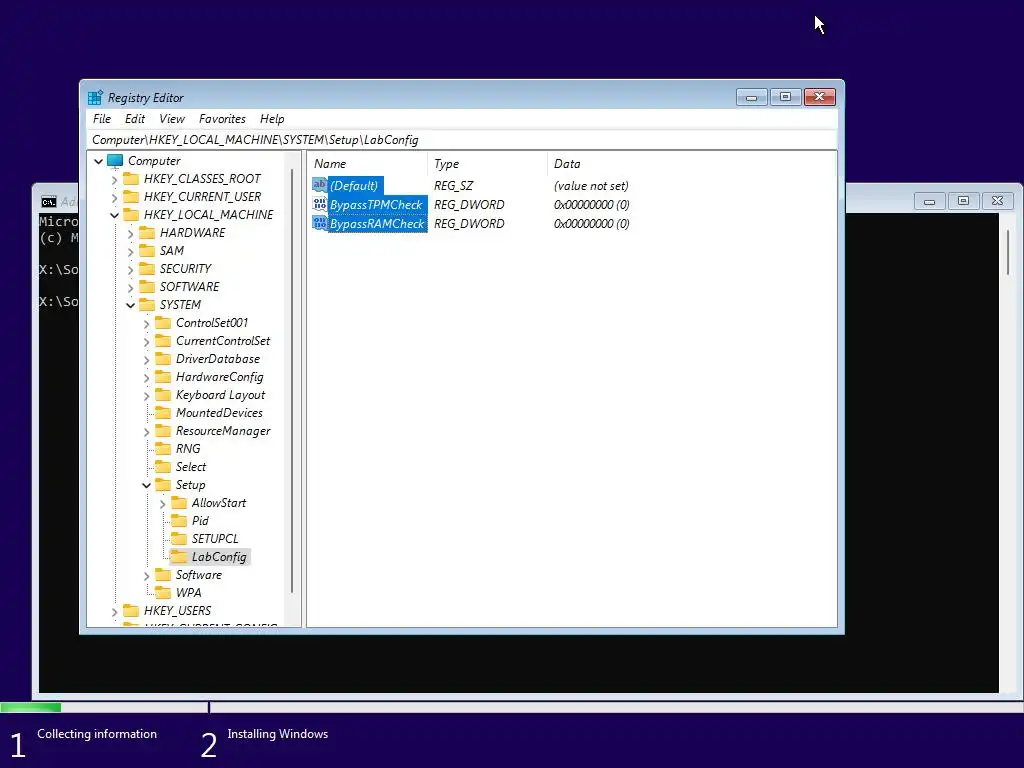
Task: Select the Pid folder icon
Action: point(178,520)
